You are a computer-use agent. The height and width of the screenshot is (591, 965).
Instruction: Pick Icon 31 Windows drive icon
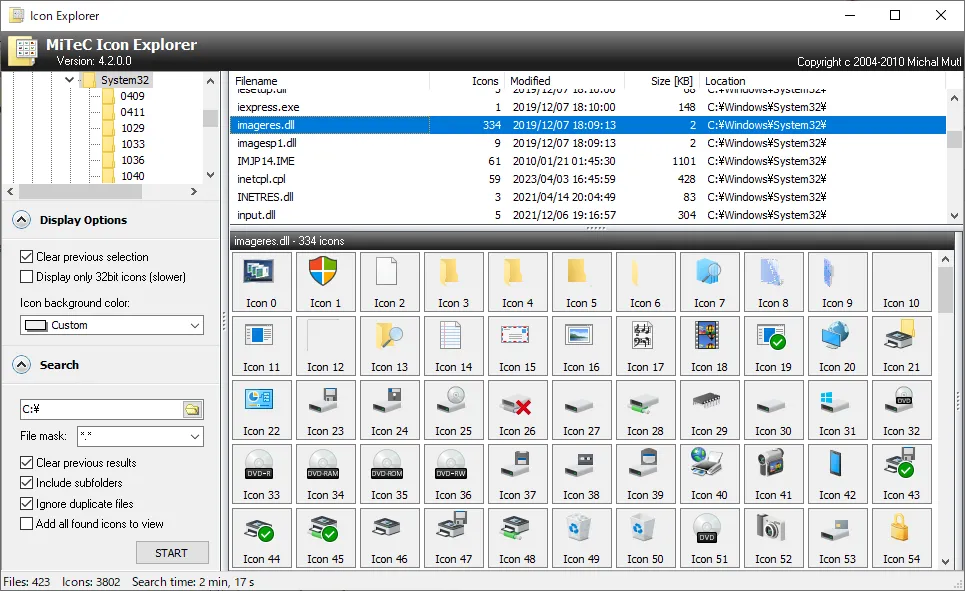[x=838, y=410]
